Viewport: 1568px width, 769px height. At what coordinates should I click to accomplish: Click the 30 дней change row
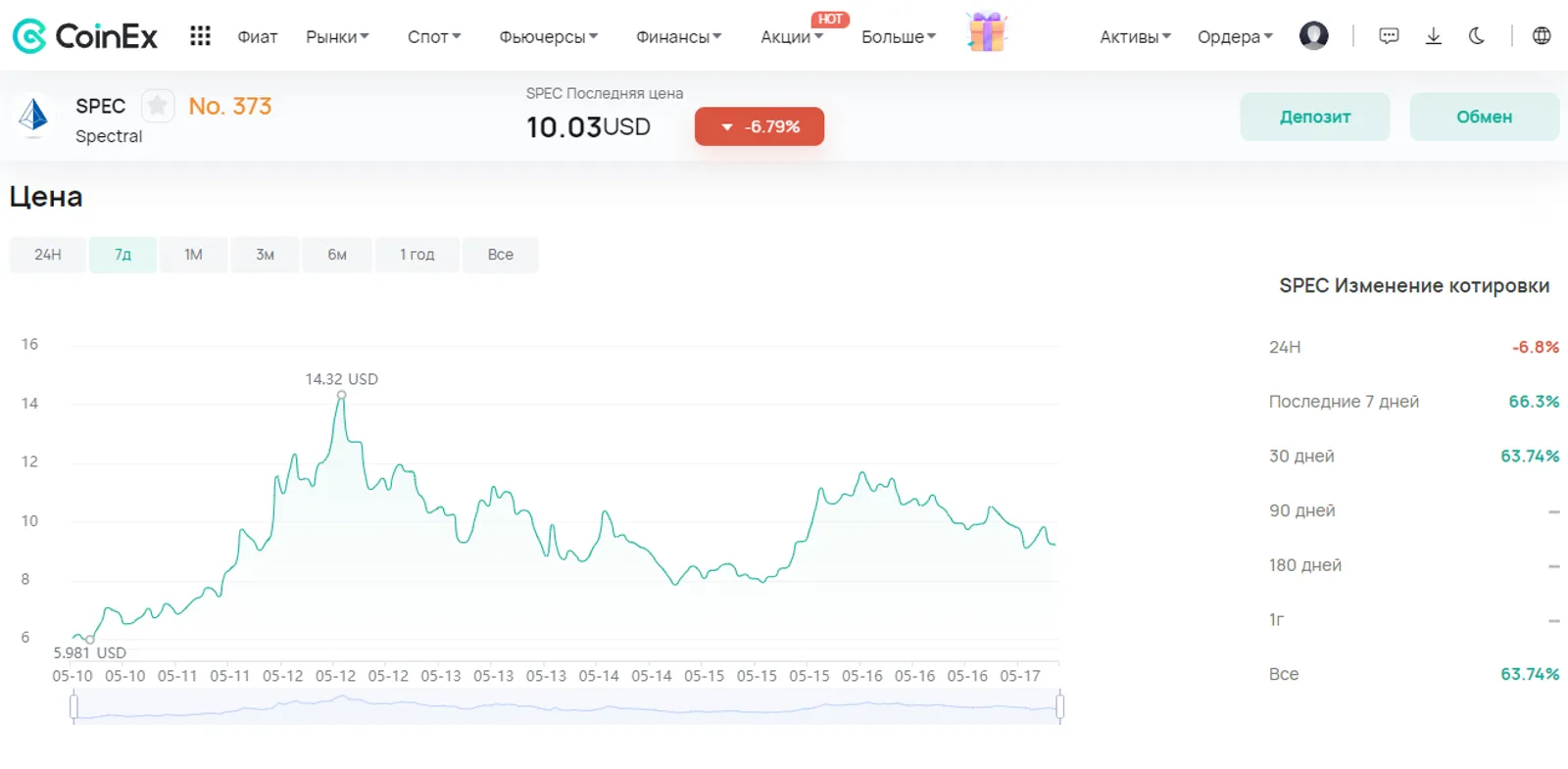tap(1413, 457)
